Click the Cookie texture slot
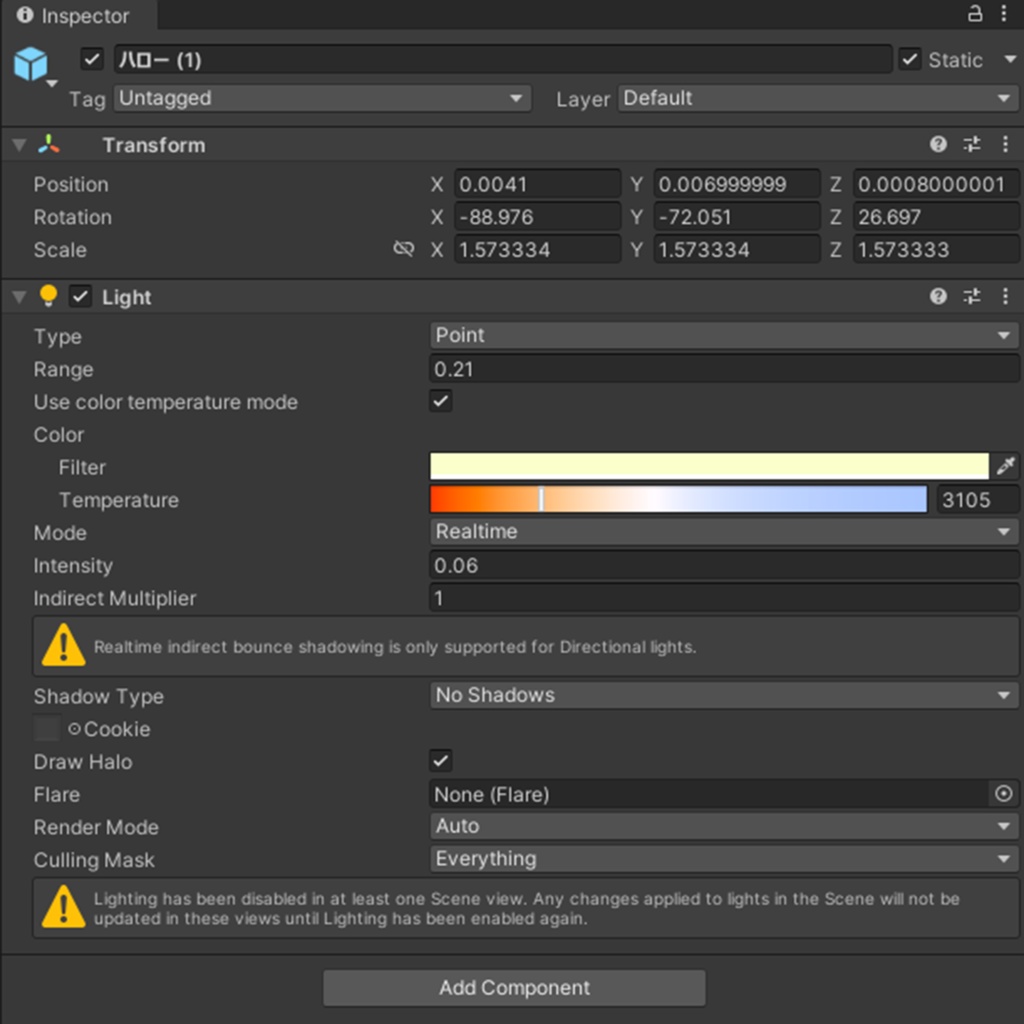This screenshot has height=1024, width=1024. [x=47, y=728]
